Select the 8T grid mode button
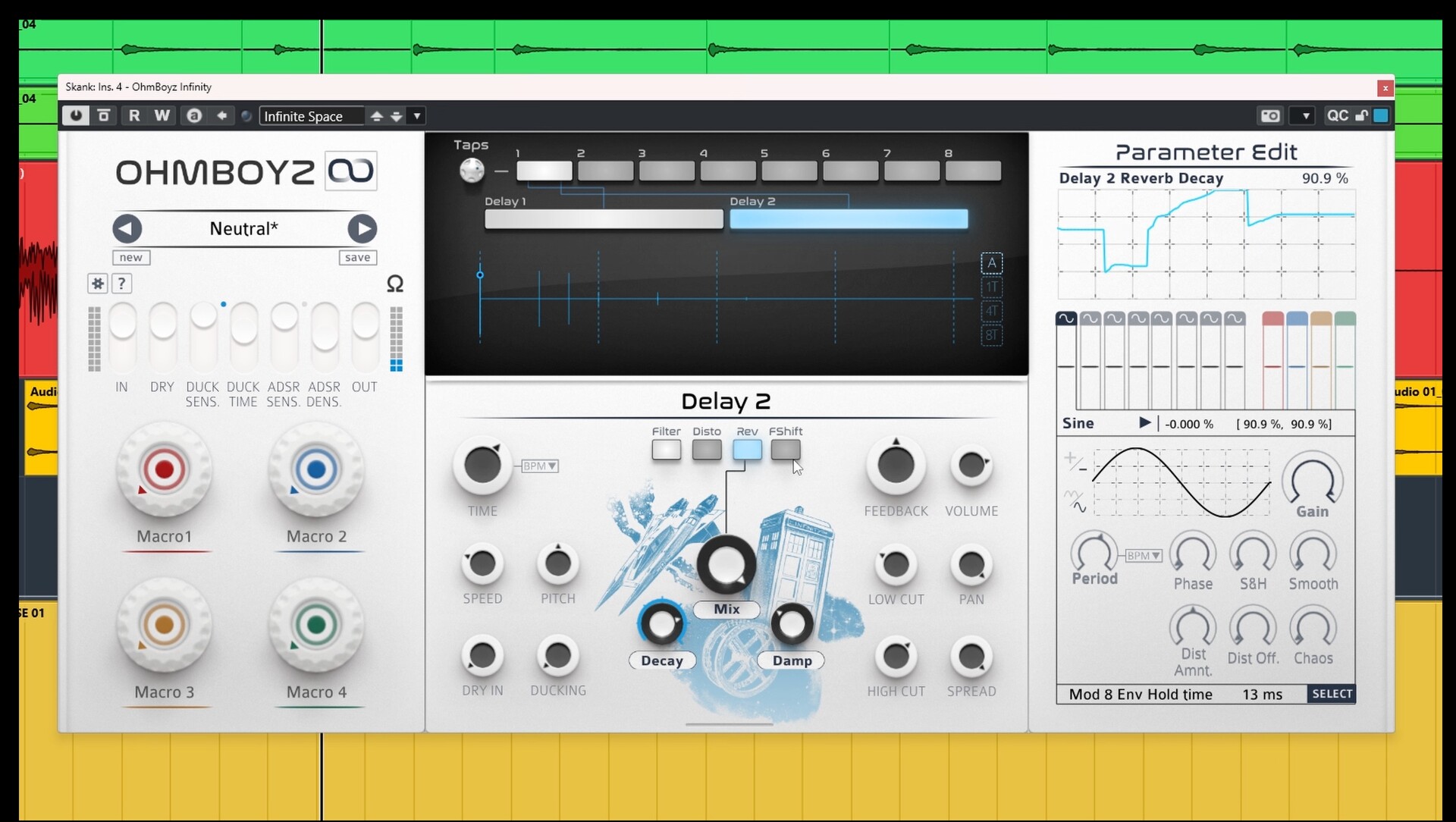This screenshot has width=1456, height=822. 991,335
